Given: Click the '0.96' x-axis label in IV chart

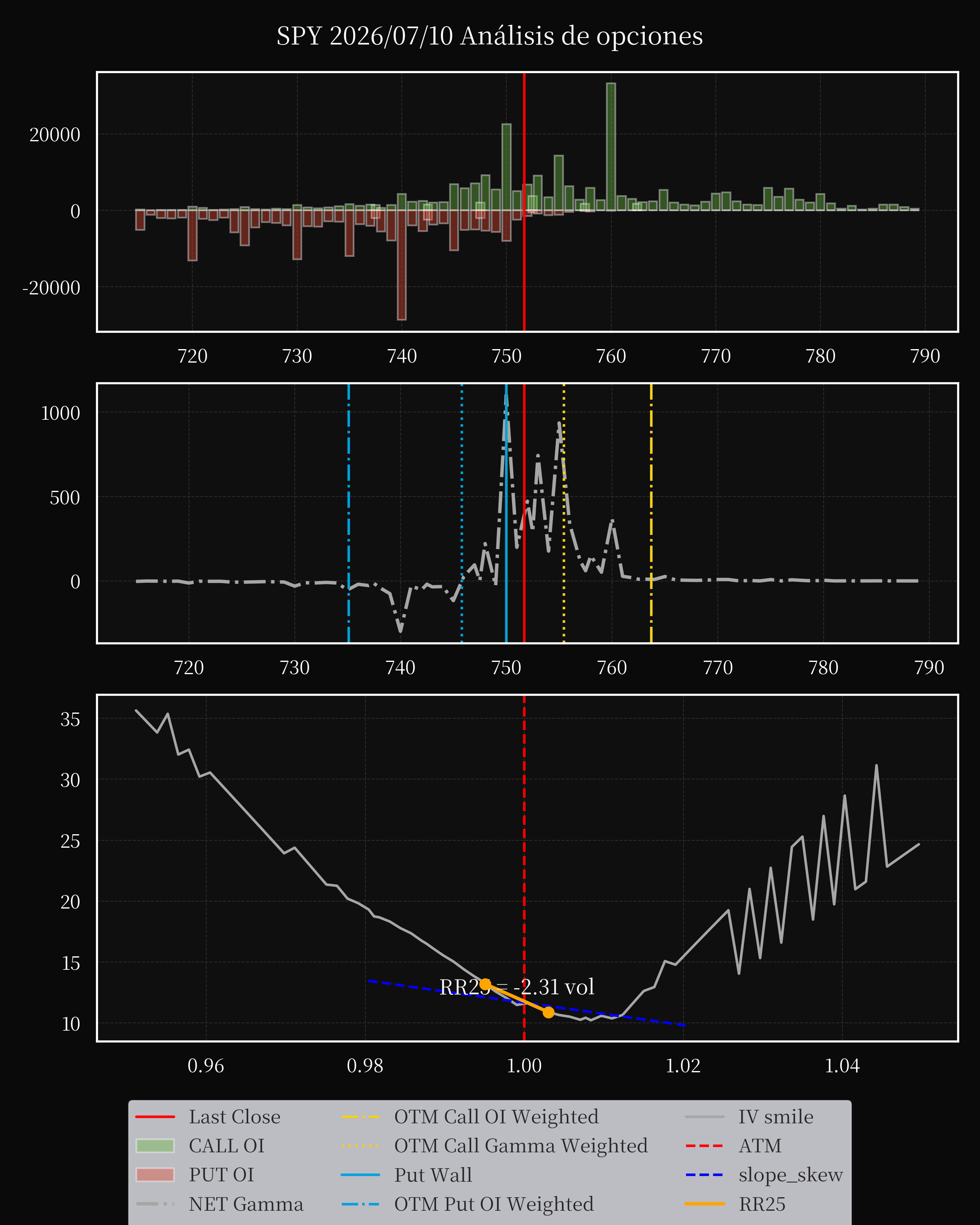Looking at the screenshot, I should pos(206,1065).
